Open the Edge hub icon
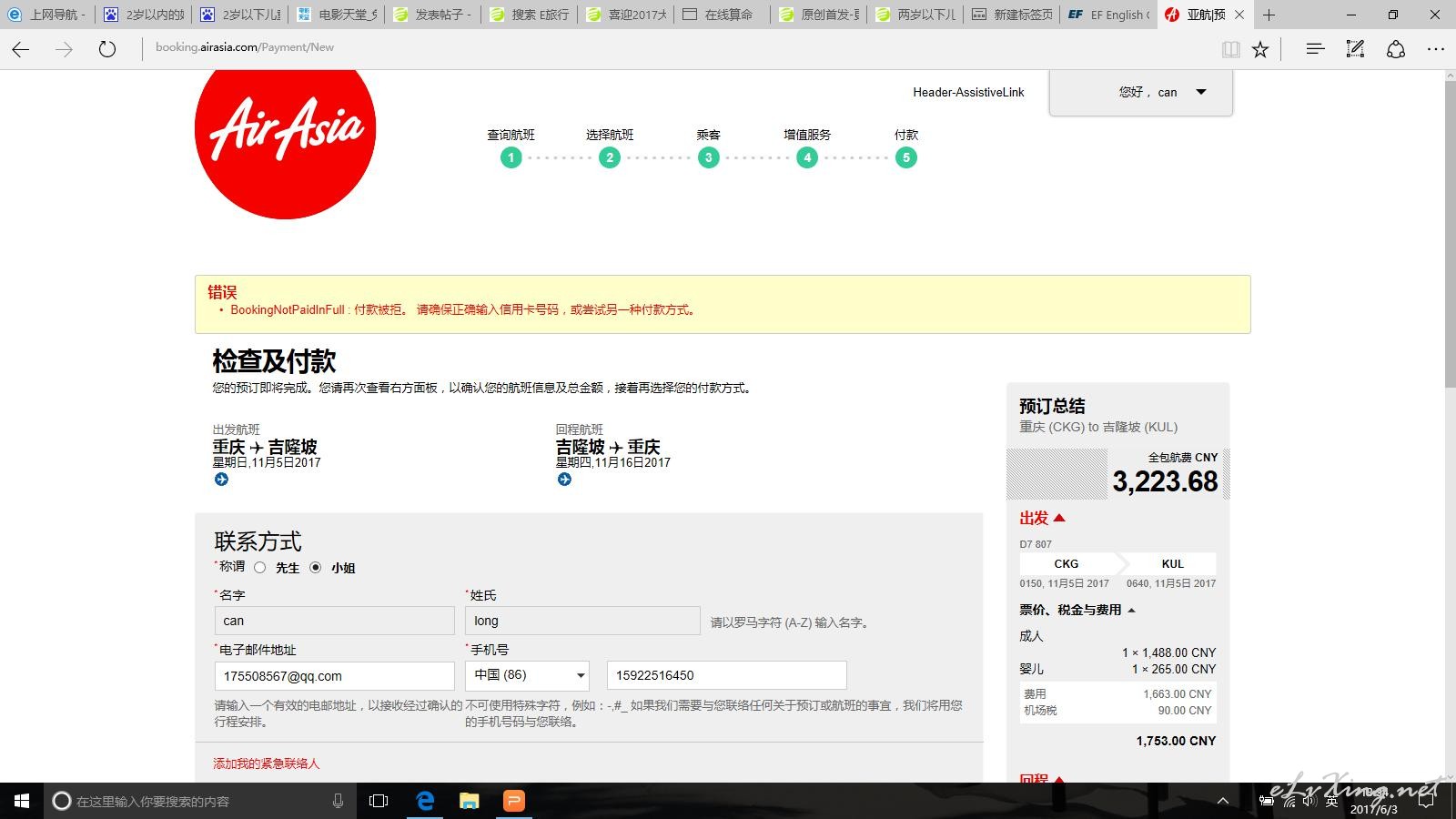 pos(1315,49)
